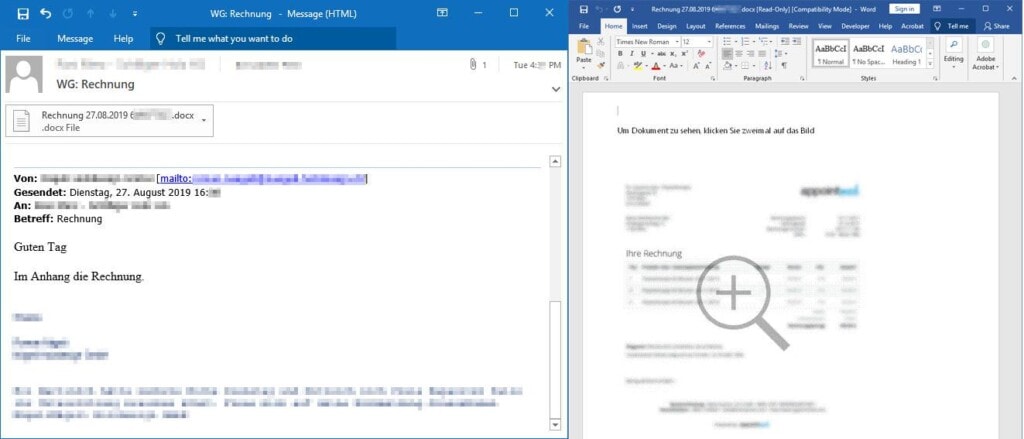This screenshot has height=439, width=1024.
Task: Decrease paragraph indent
Action: 784,41
